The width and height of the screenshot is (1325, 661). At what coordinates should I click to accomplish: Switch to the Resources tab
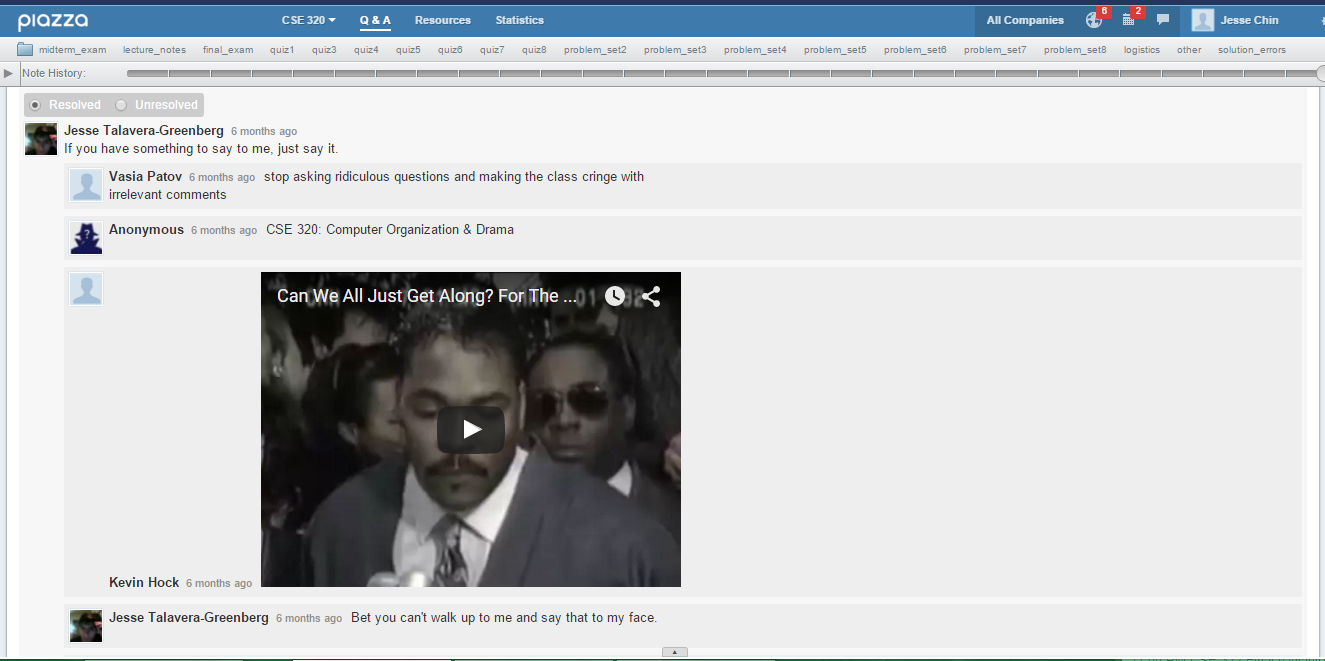coord(443,20)
